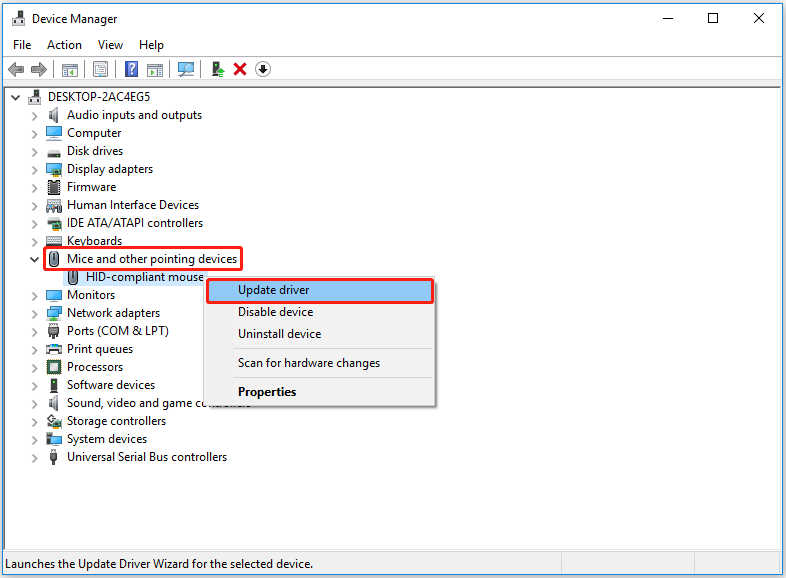Select the Mice and other pointing devices label
The width and height of the screenshot is (786, 578).
tap(152, 259)
